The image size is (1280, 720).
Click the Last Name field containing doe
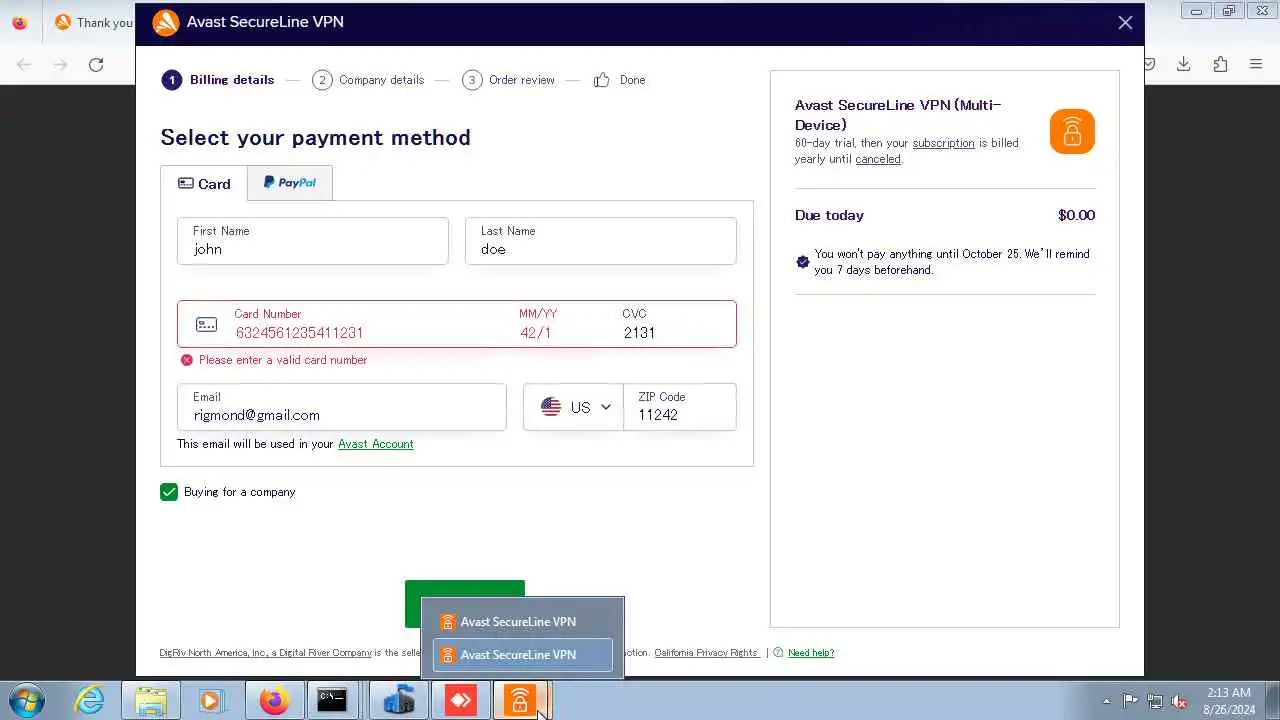pos(601,241)
